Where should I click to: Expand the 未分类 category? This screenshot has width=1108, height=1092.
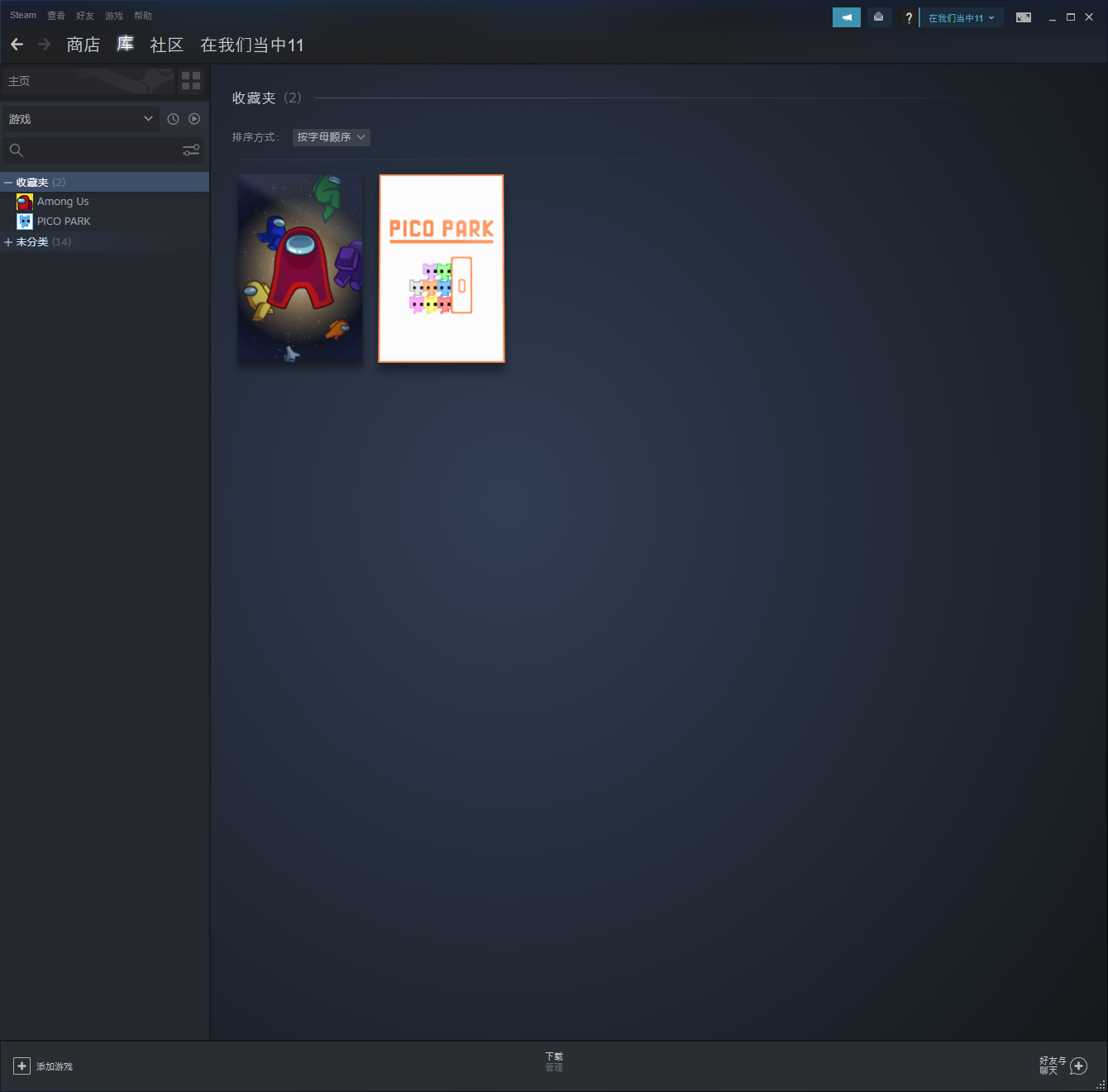click(8, 242)
